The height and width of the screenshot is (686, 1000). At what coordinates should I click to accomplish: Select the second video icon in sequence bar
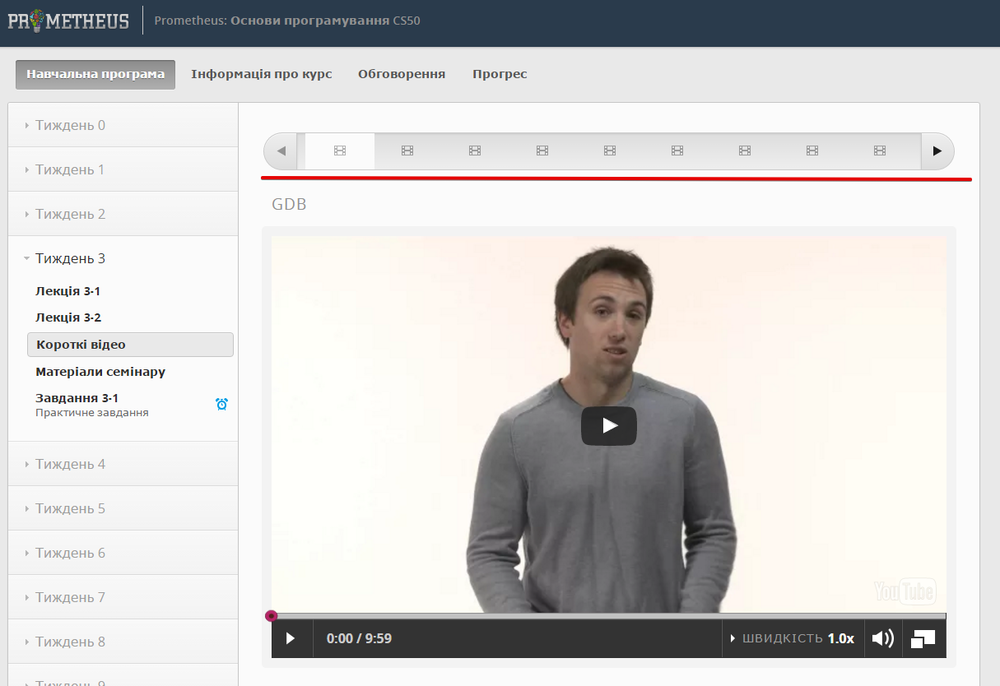pos(407,151)
